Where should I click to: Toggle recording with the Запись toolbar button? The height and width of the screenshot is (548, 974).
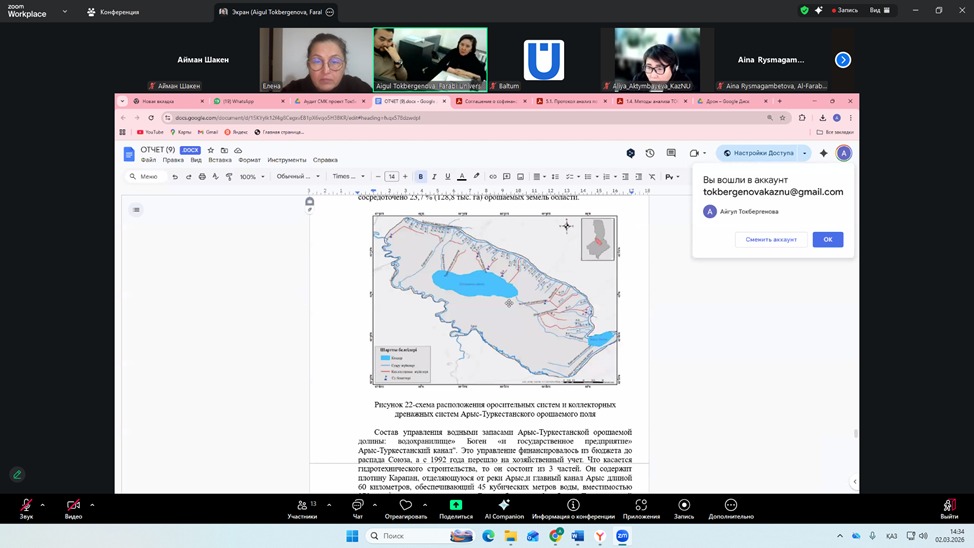(x=684, y=506)
